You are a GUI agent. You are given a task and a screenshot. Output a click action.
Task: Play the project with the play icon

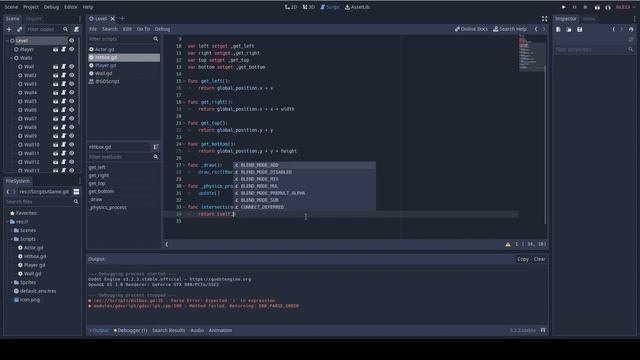point(563,7)
